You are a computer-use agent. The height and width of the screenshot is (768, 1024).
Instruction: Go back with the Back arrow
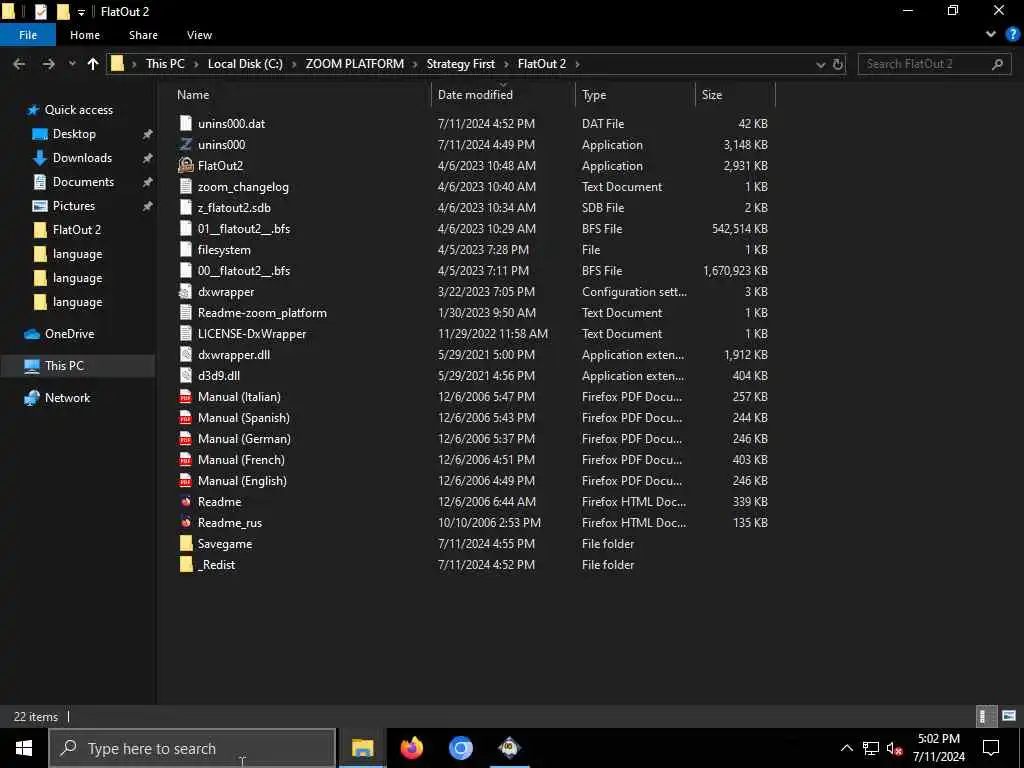pyautogui.click(x=19, y=64)
